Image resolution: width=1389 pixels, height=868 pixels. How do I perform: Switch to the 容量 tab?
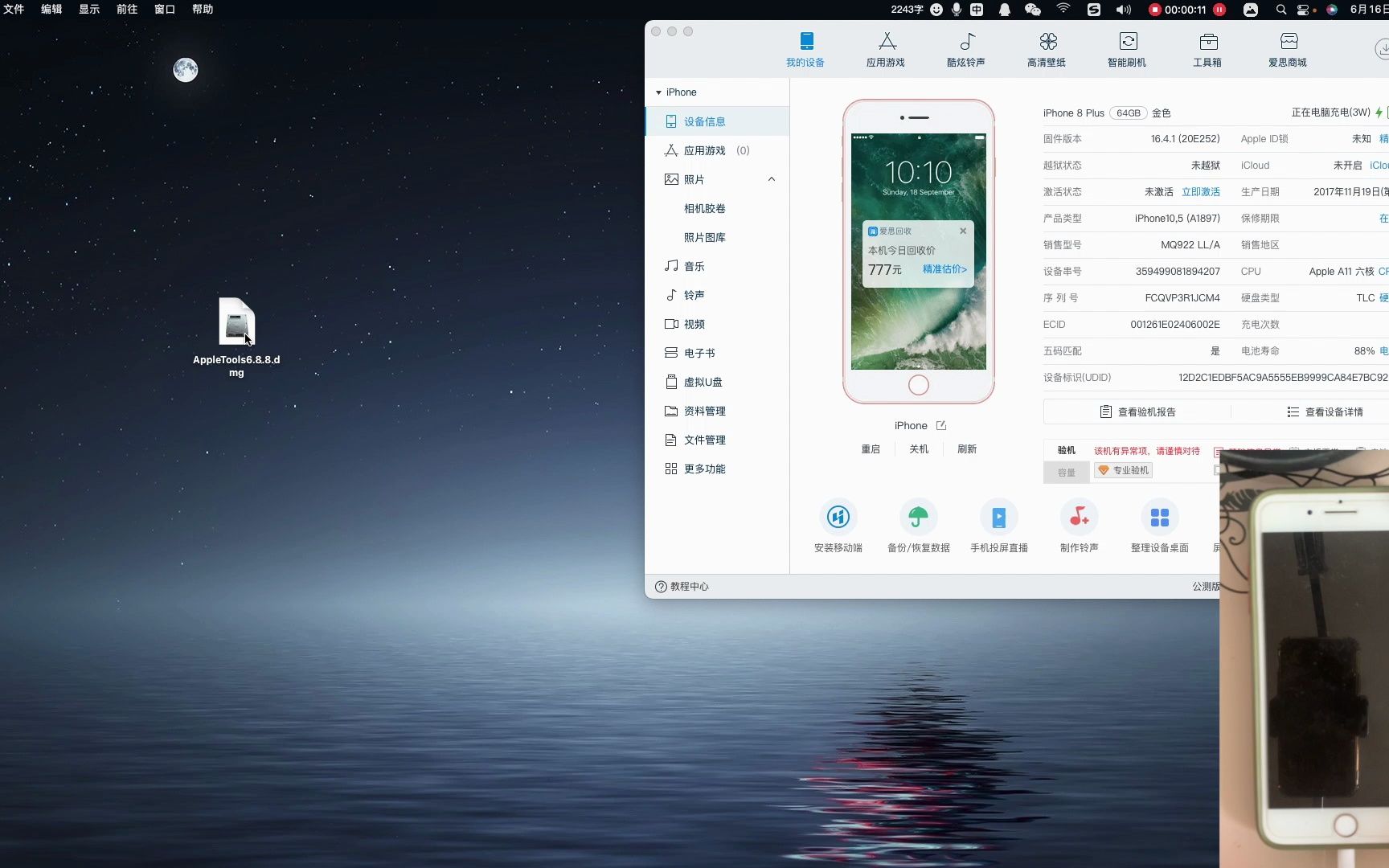click(1067, 473)
